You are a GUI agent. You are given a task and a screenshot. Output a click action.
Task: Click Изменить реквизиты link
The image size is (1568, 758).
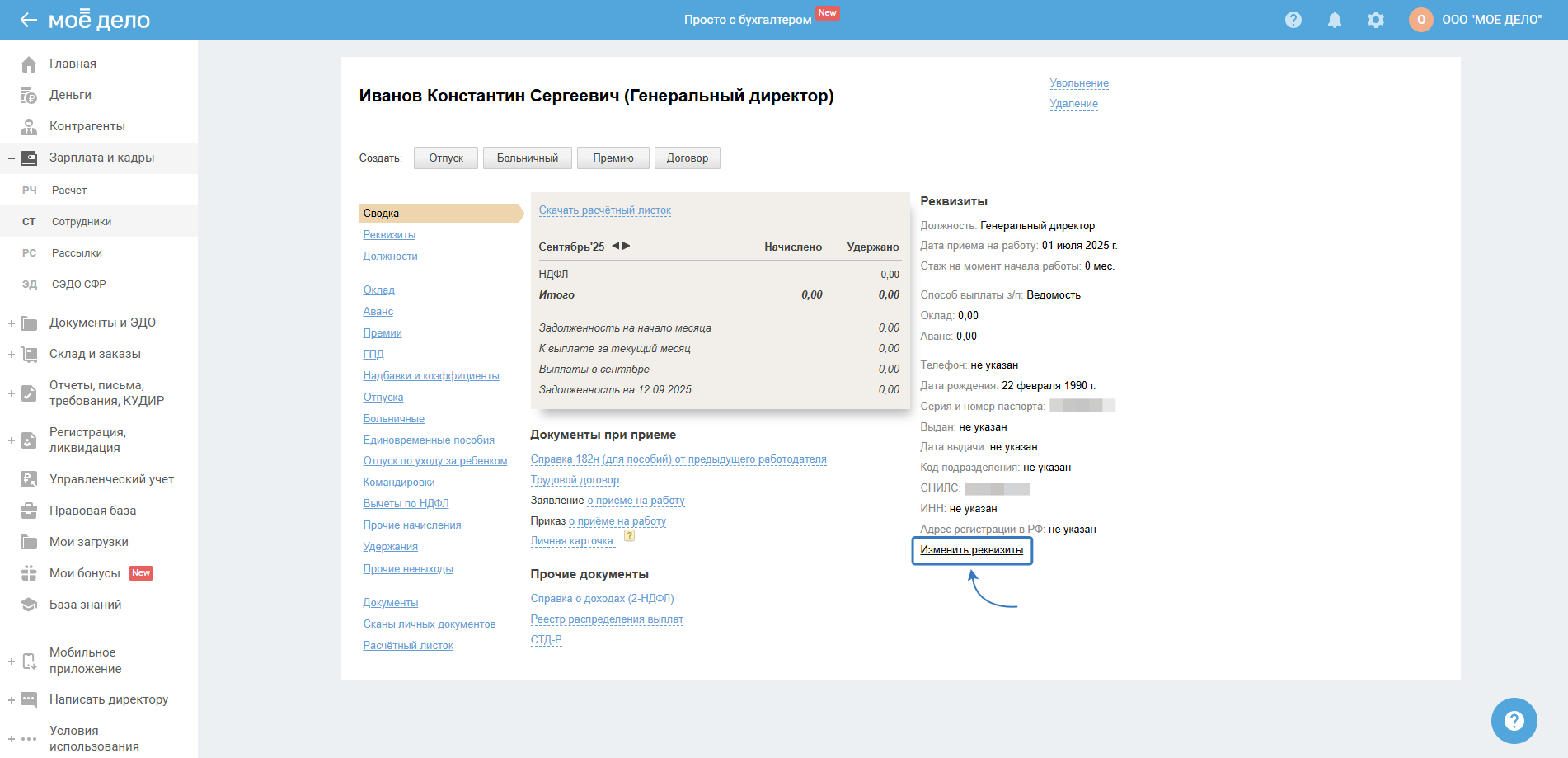coord(972,550)
